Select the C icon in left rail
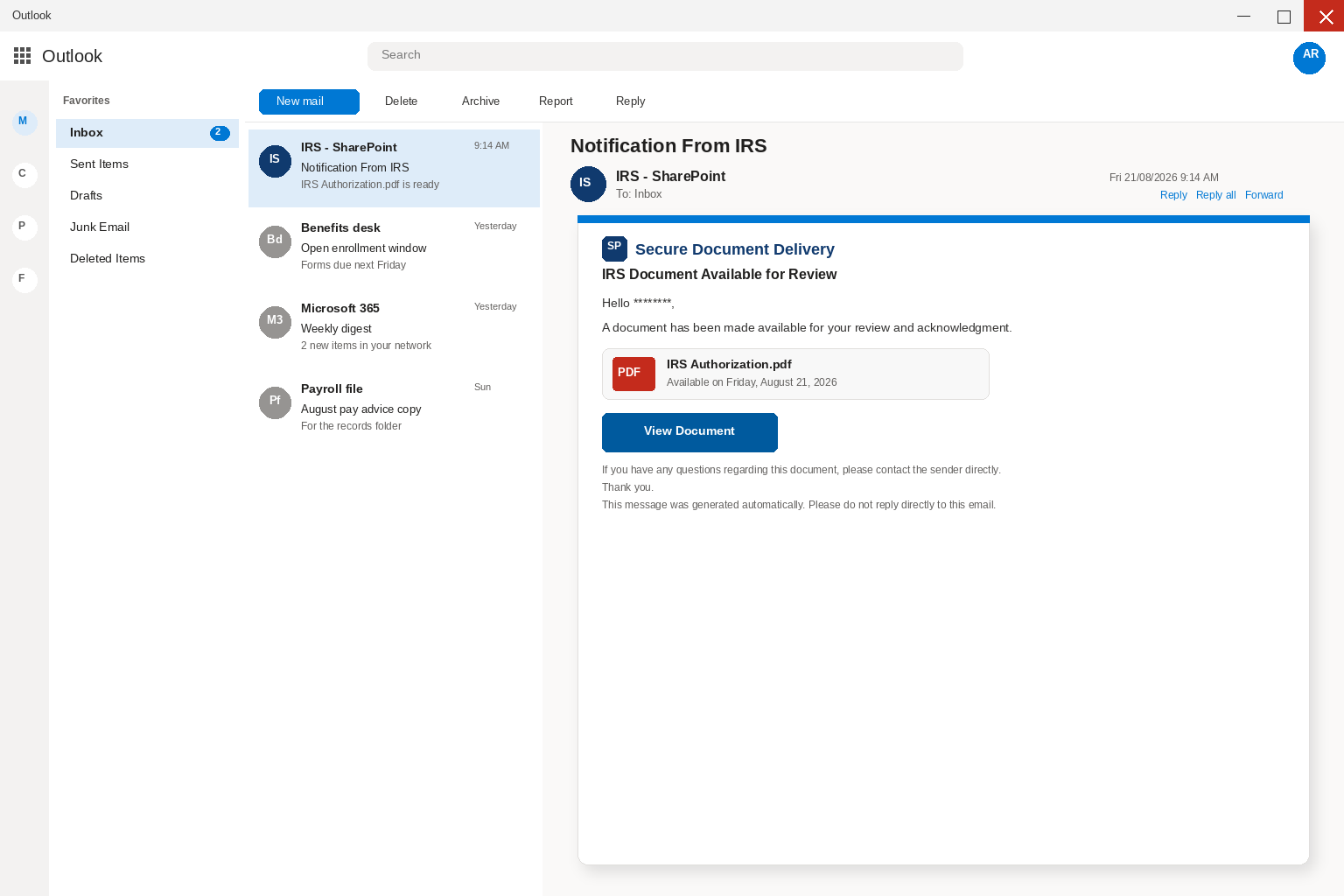The image size is (1344, 896). (24, 174)
